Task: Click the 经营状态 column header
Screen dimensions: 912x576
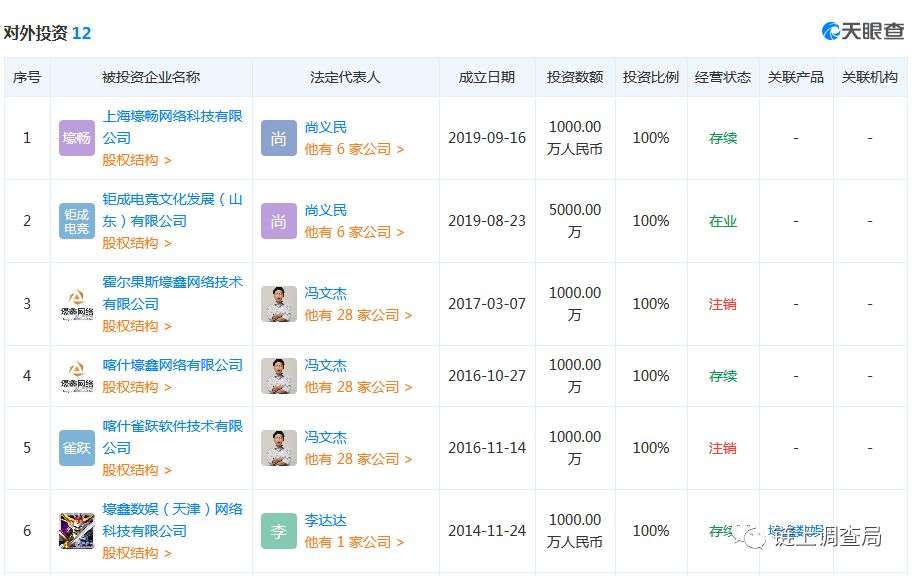Action: pyautogui.click(x=723, y=77)
